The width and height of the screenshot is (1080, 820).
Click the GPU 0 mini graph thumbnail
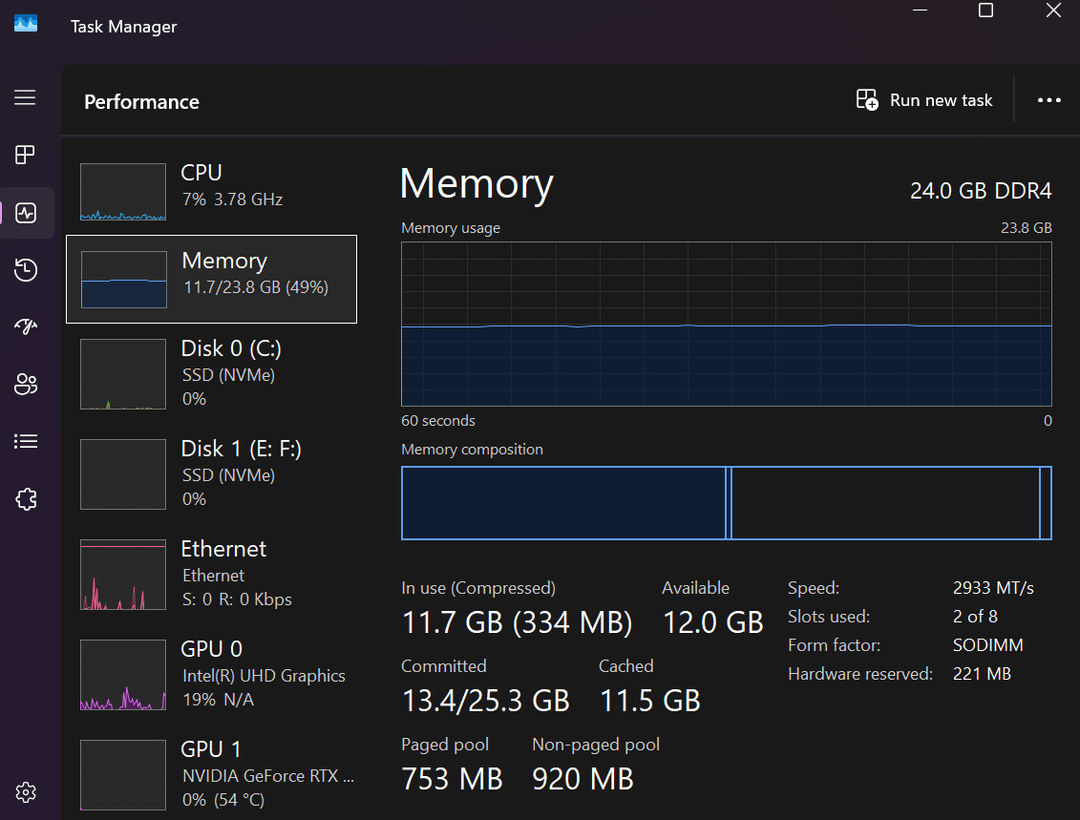click(123, 675)
